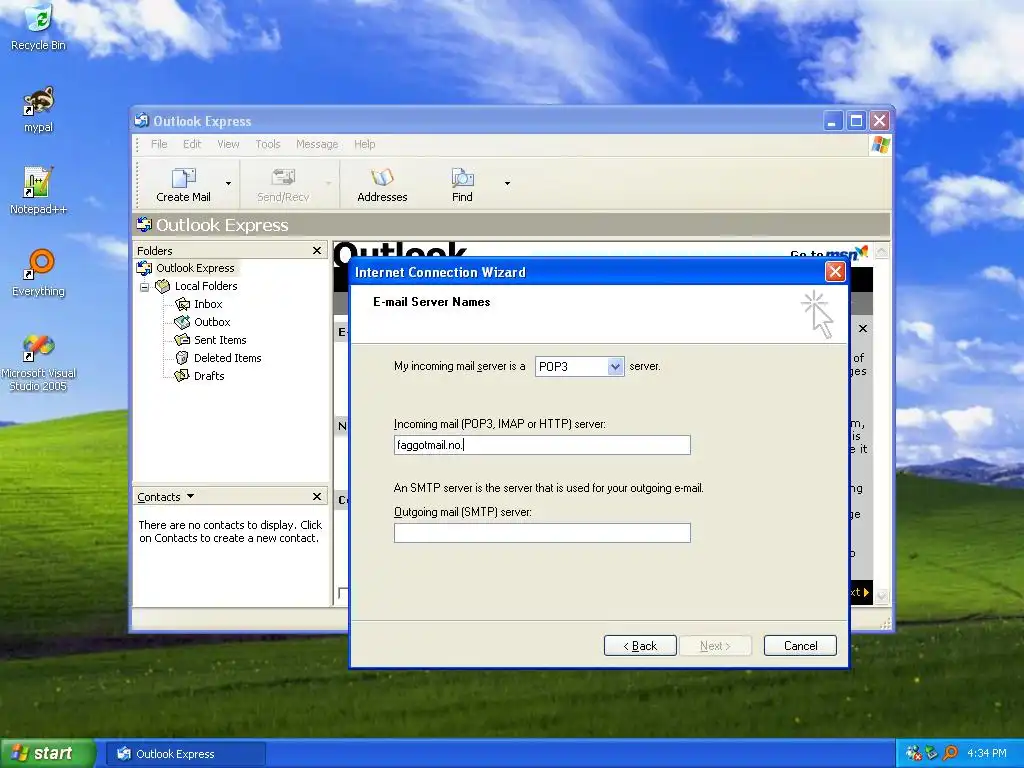Close the Internet Connection Wizard dialog

coord(835,272)
